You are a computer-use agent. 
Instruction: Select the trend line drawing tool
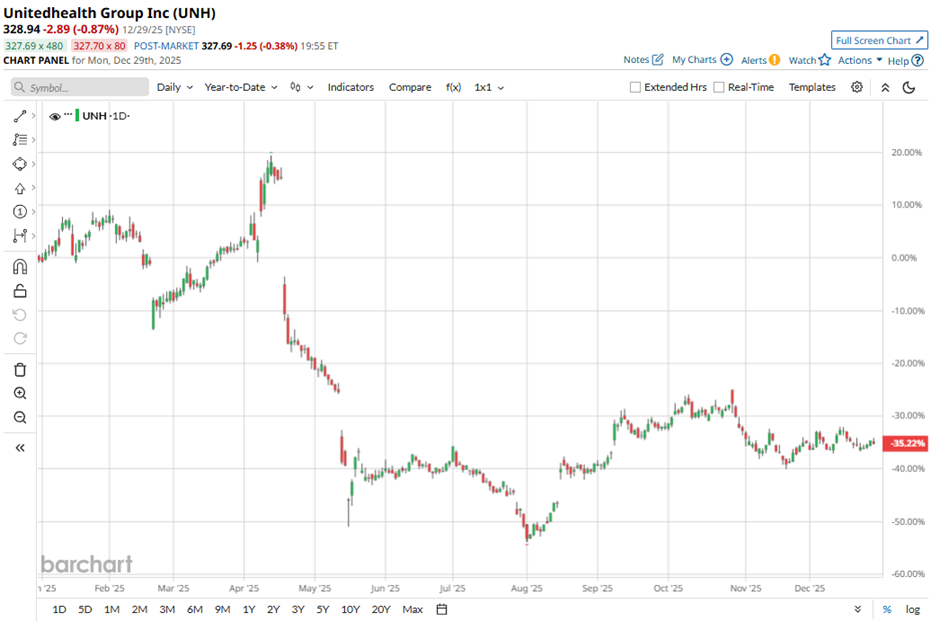pos(20,116)
